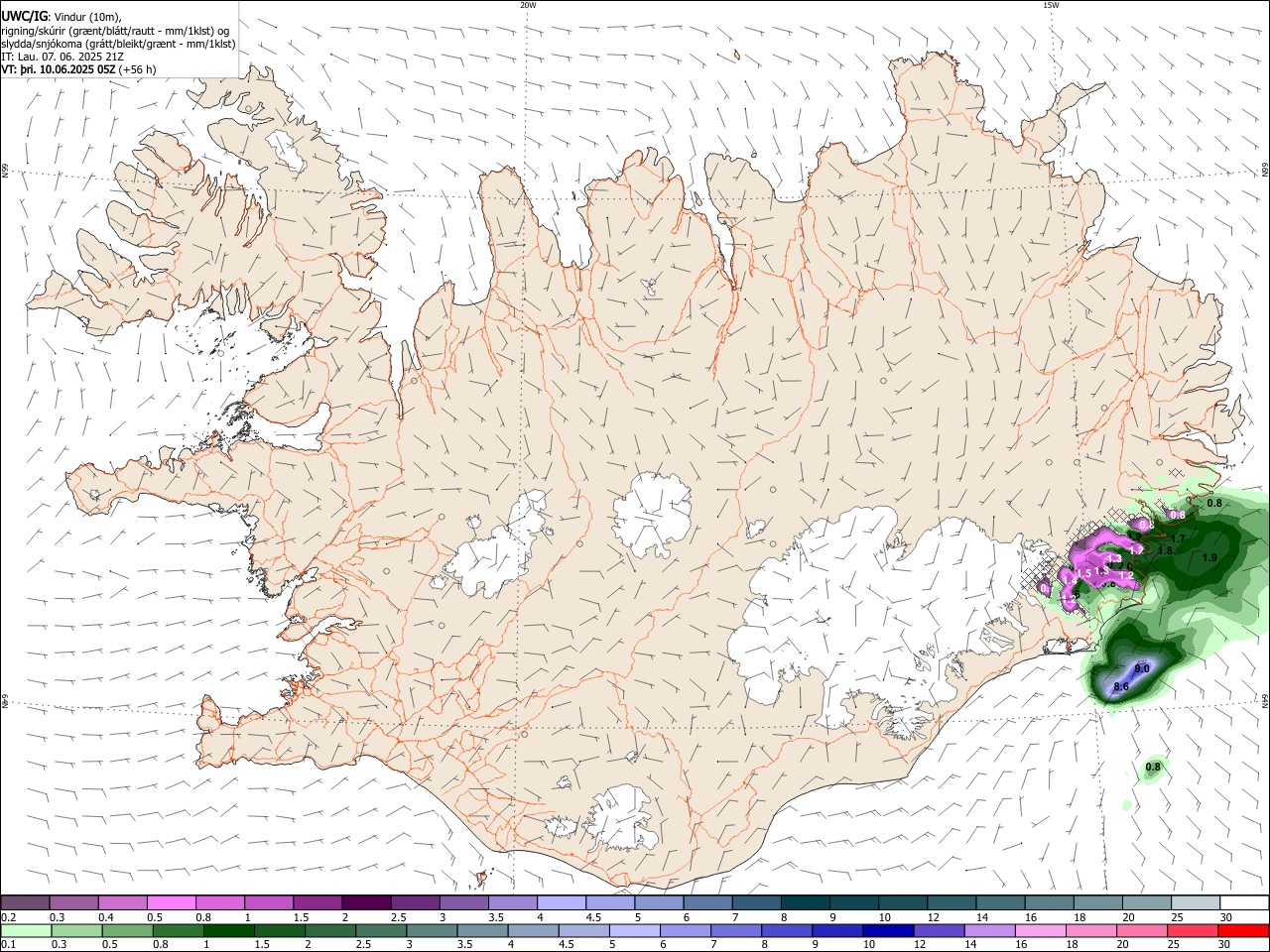
Task: Click the white "1.4" snow value
Action: coord(1070,580)
